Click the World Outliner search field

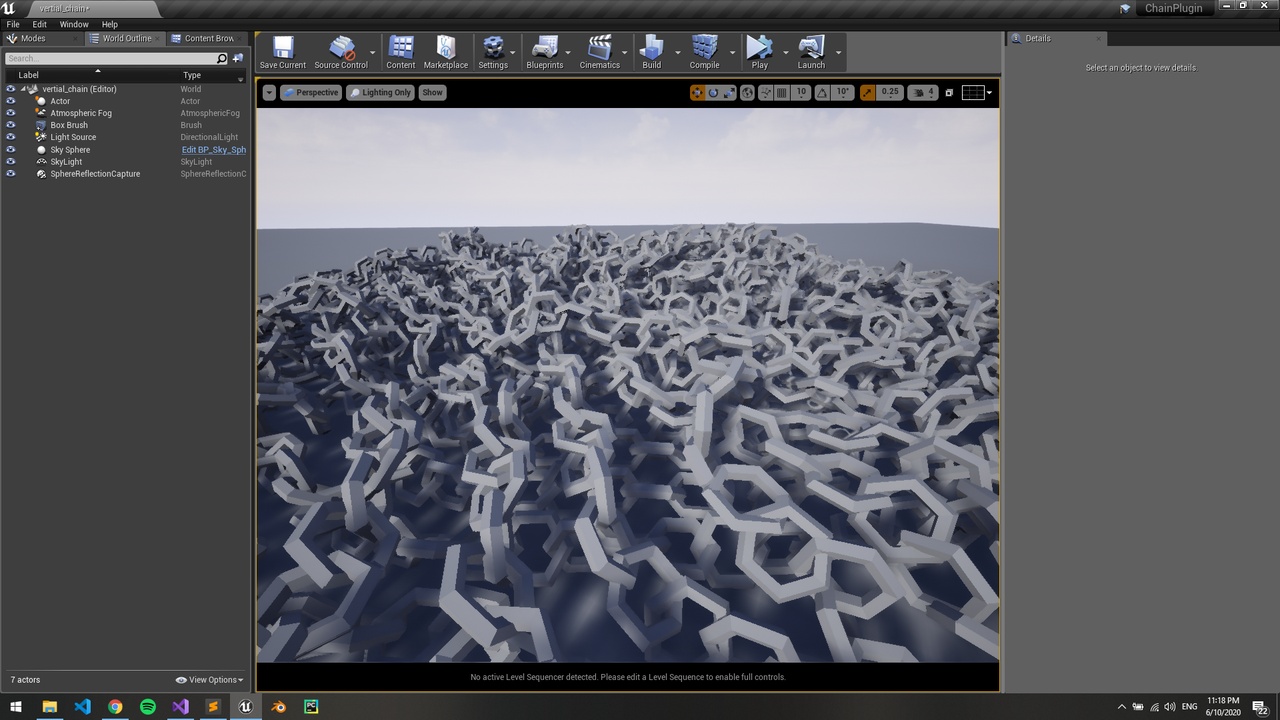[x=110, y=59]
